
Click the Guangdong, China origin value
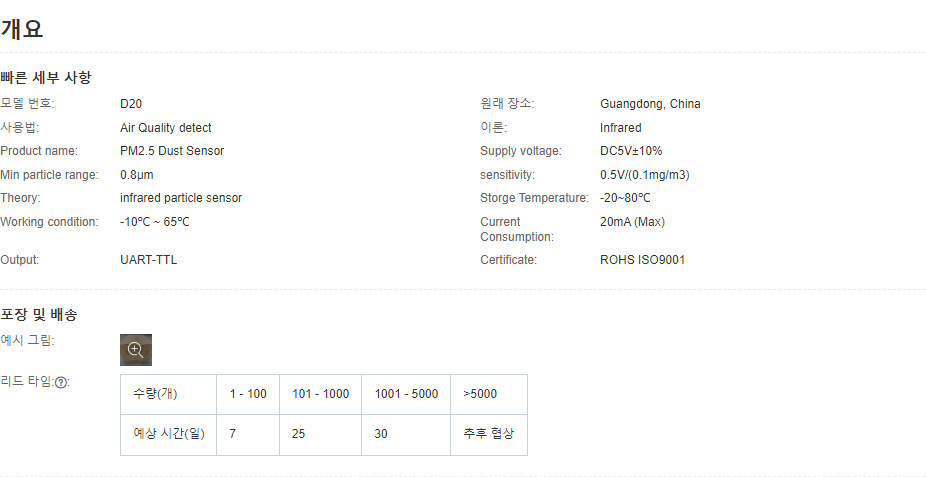tap(650, 104)
